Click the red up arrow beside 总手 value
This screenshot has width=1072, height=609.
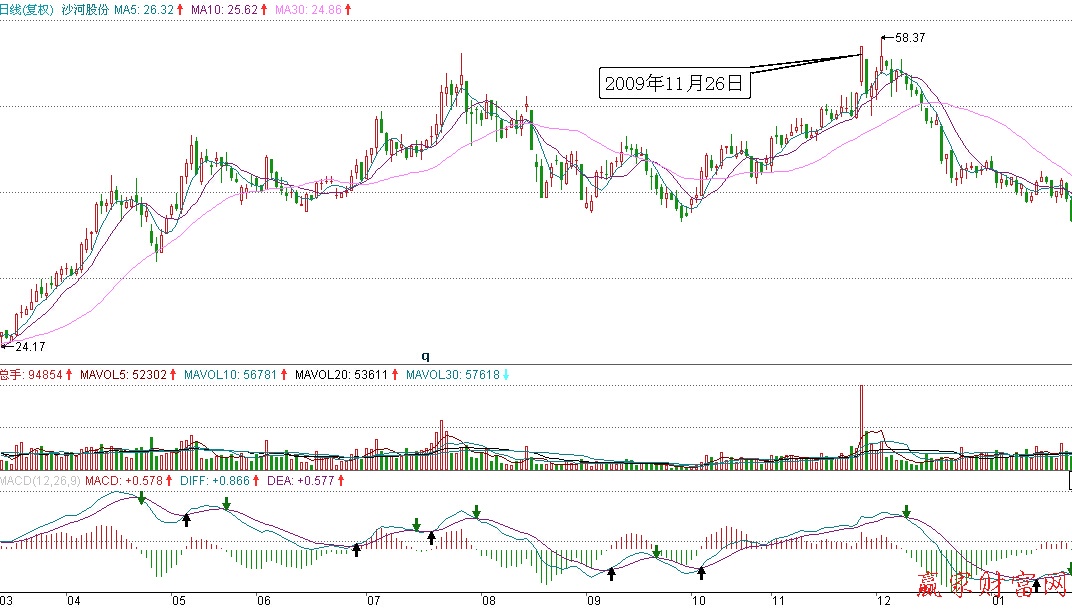(69, 375)
